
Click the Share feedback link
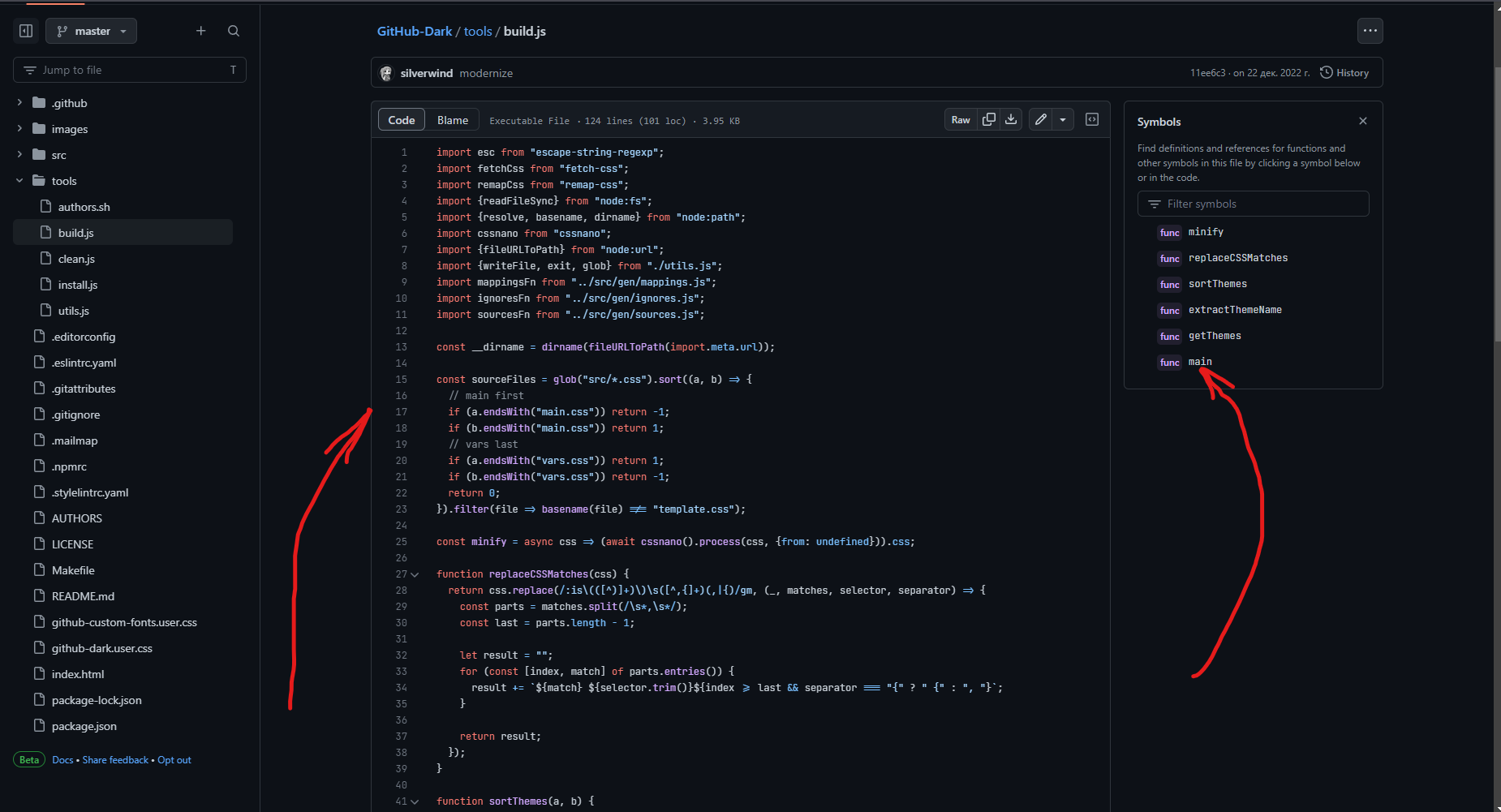[x=115, y=760]
